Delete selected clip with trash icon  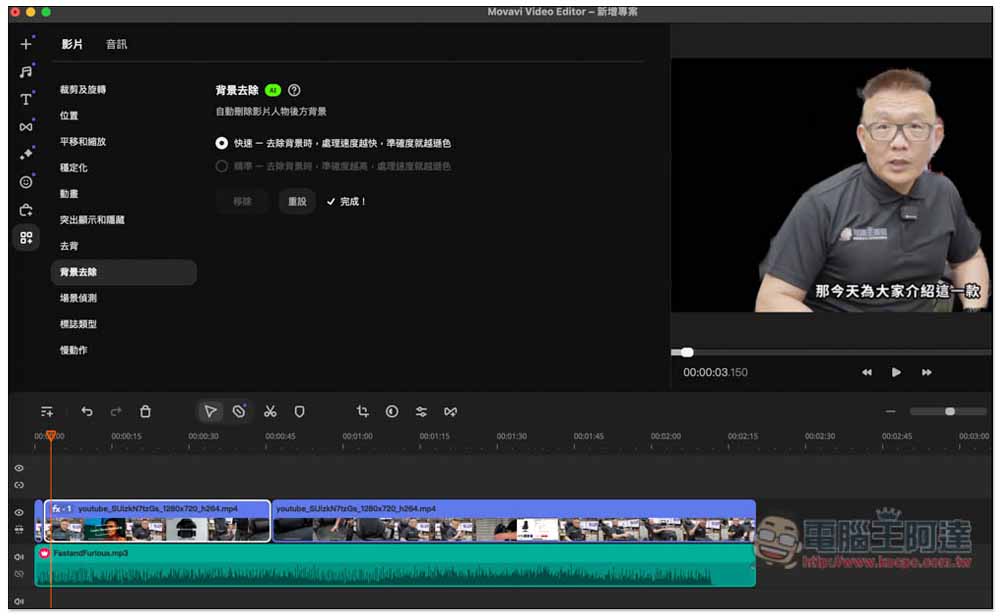[x=145, y=412]
